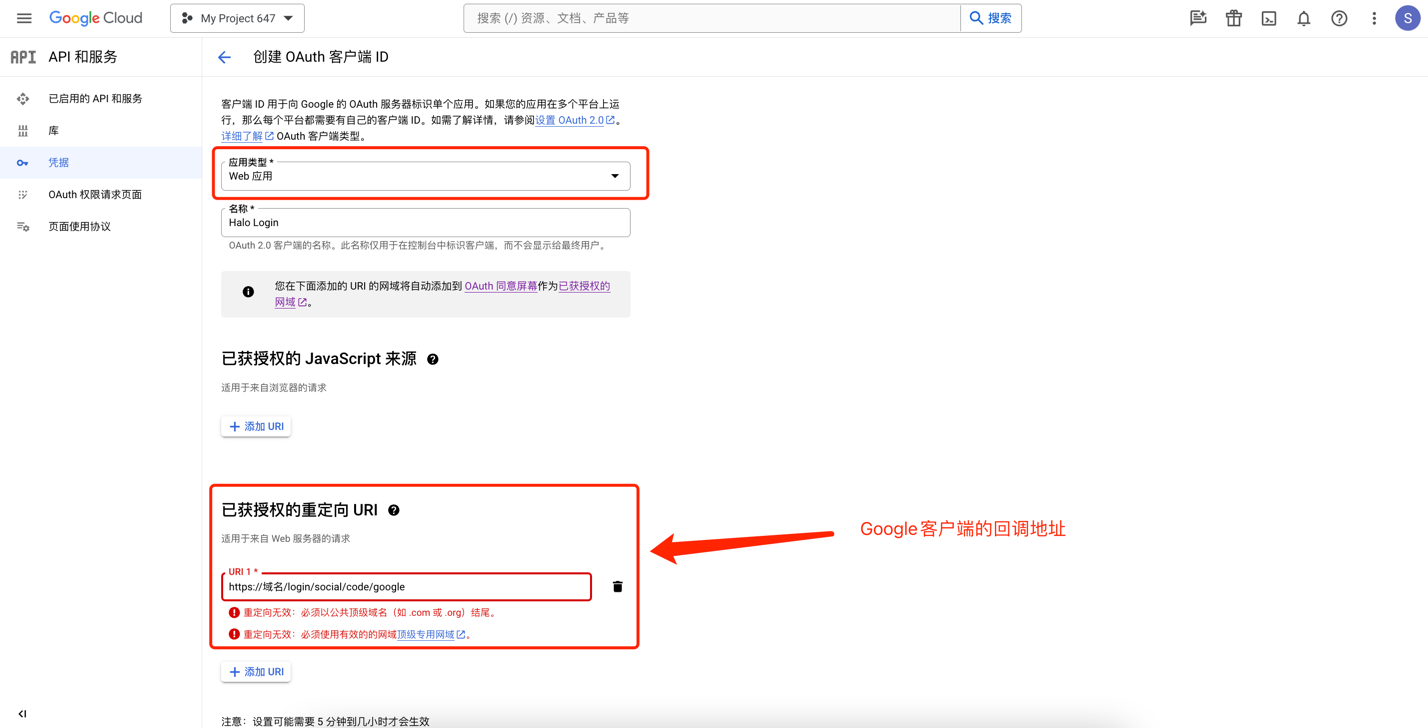Open the 应用类型 Web 应用 dropdown
Screen dimensions: 1428x728
point(426,176)
